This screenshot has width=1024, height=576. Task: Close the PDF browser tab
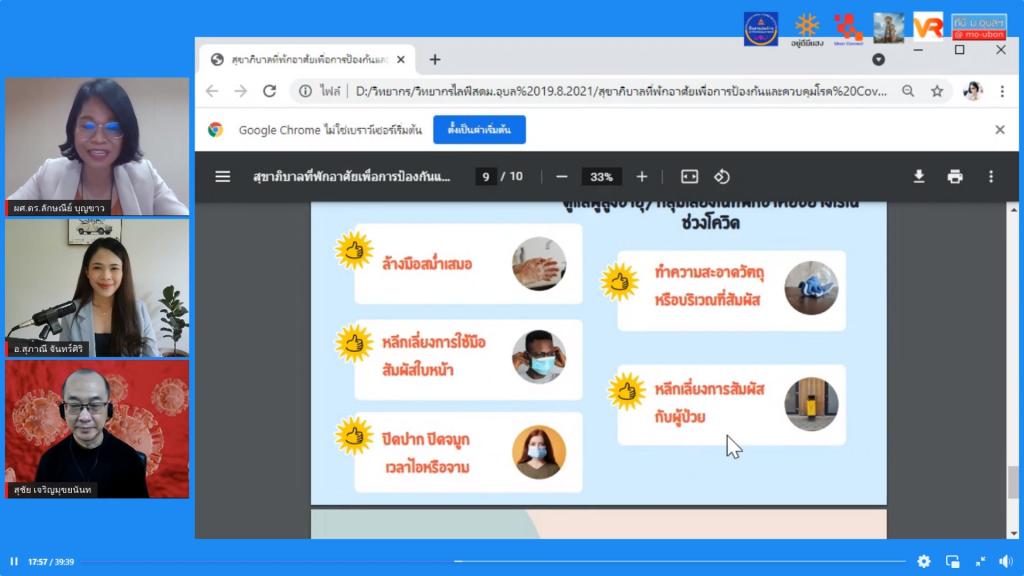click(401, 59)
